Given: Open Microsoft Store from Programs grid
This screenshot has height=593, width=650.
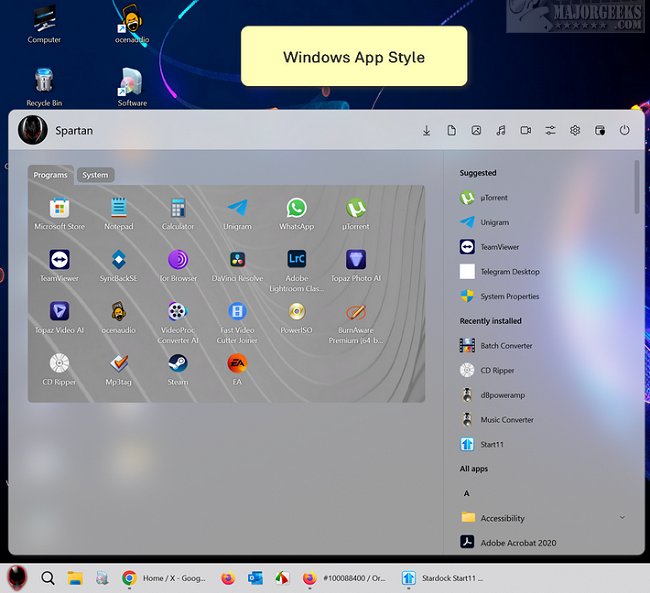Looking at the screenshot, I should 59,214.
